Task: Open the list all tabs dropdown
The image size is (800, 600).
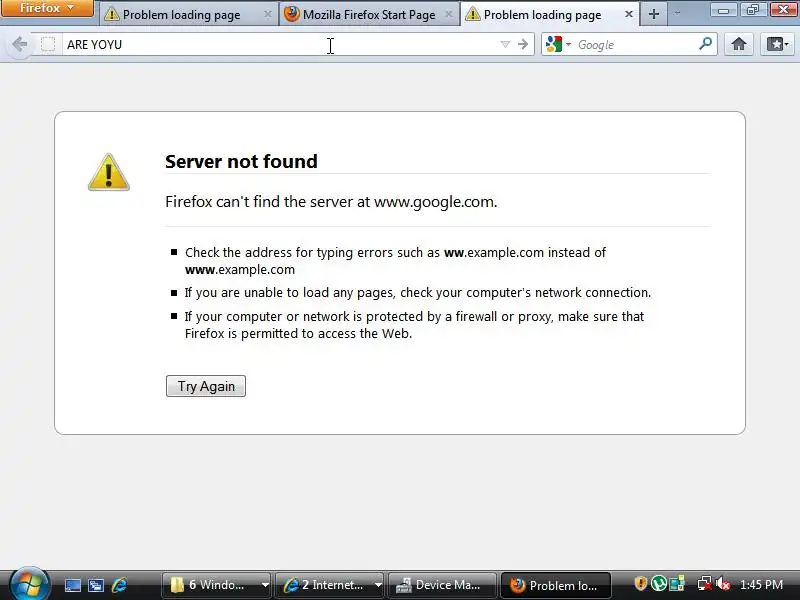Action: 677,13
